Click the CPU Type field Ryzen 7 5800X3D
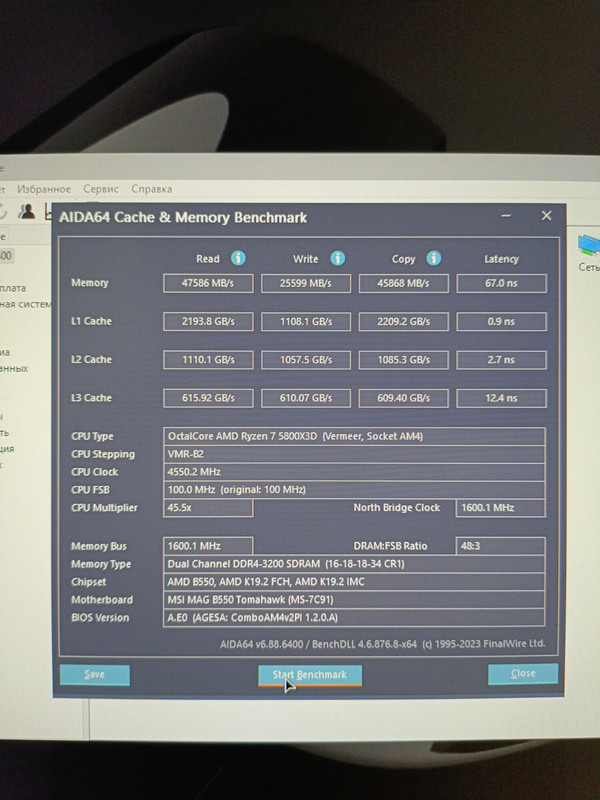 pos(354,436)
